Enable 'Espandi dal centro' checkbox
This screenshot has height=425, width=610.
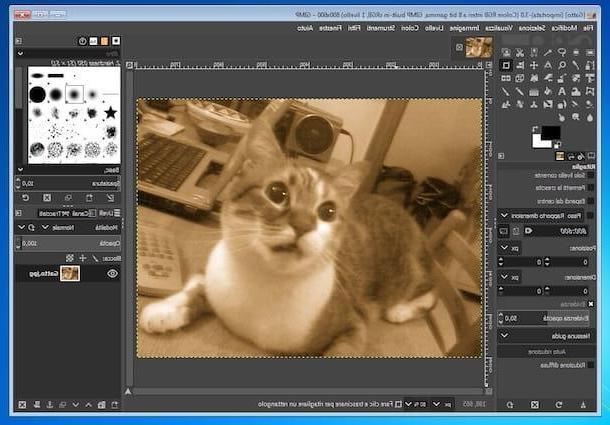[x=591, y=201]
